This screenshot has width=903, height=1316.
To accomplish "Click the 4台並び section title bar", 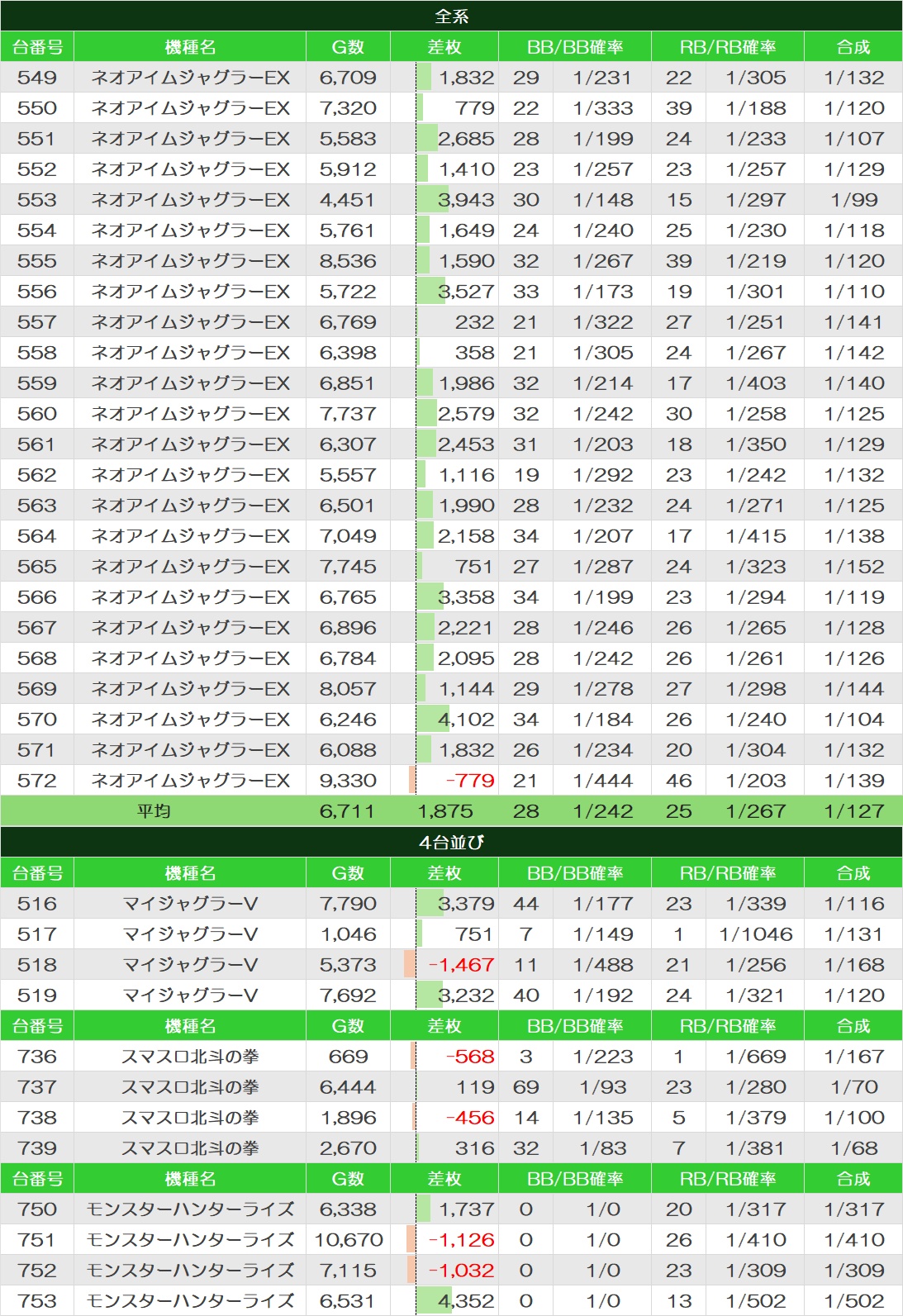I will pyautogui.click(x=451, y=843).
